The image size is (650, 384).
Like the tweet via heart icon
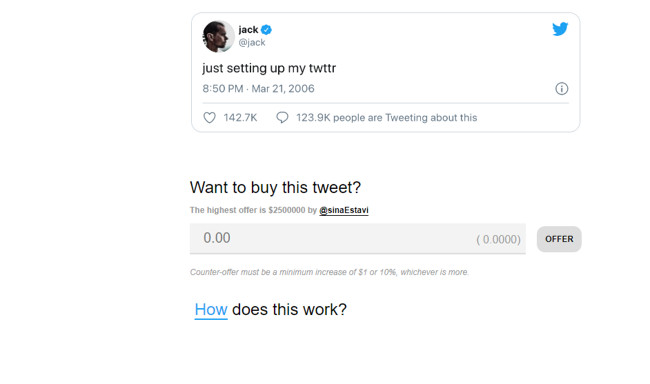click(209, 118)
